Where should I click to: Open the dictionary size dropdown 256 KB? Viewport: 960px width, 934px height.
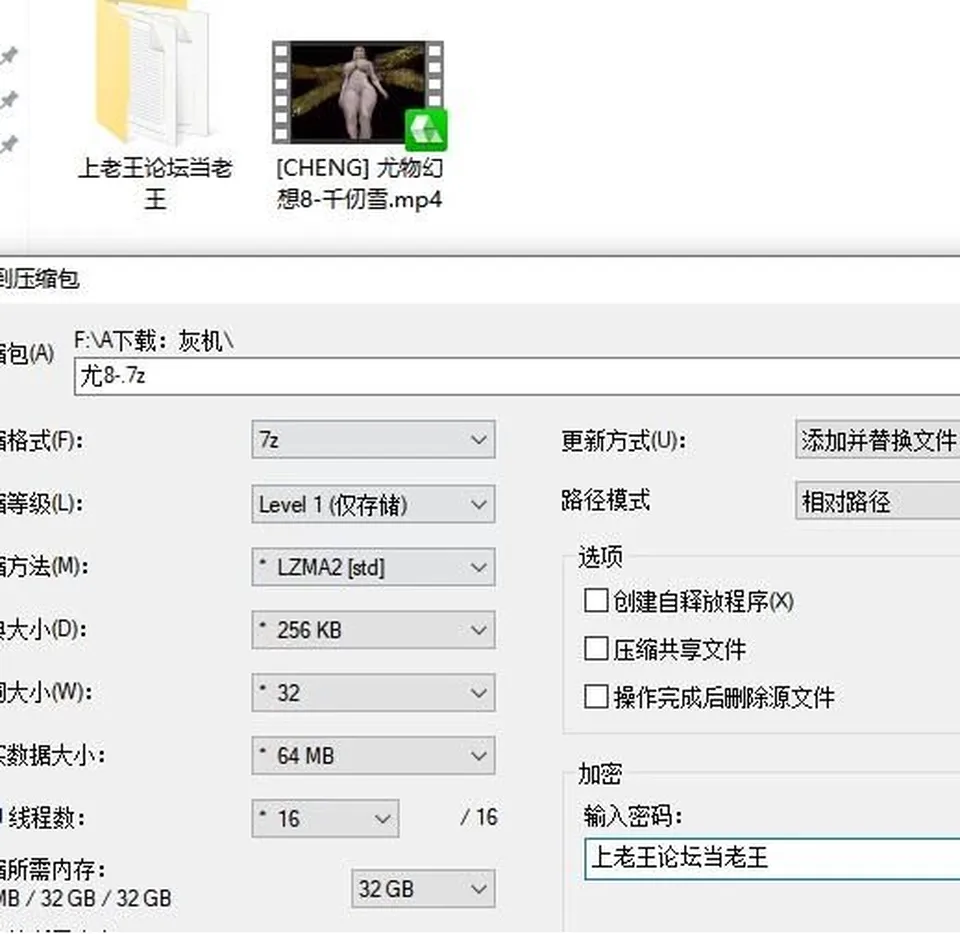point(373,630)
